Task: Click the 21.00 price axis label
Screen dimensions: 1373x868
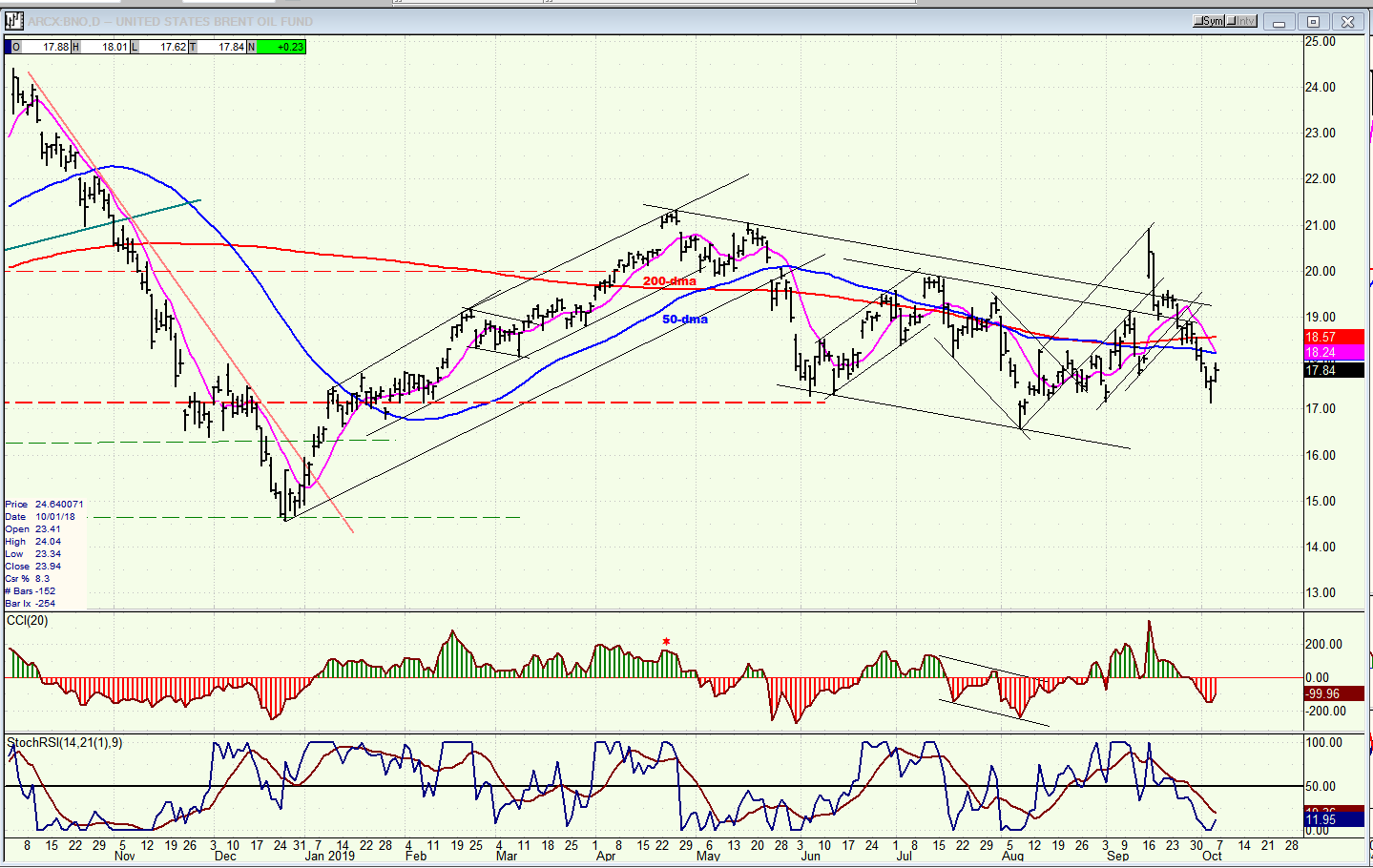Action: coord(1321,226)
